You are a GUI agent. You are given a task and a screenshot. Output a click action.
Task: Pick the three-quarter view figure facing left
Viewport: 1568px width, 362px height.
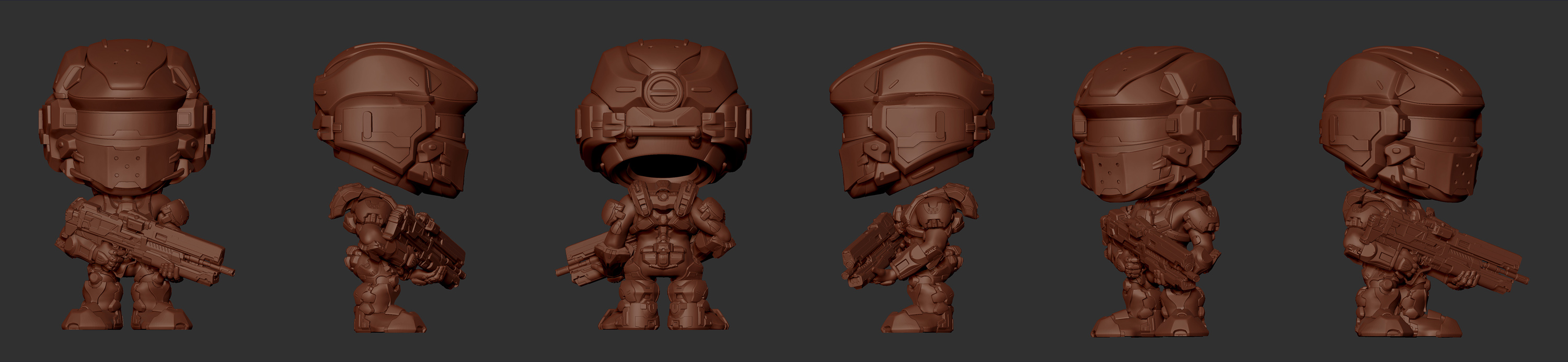(x=1158, y=191)
